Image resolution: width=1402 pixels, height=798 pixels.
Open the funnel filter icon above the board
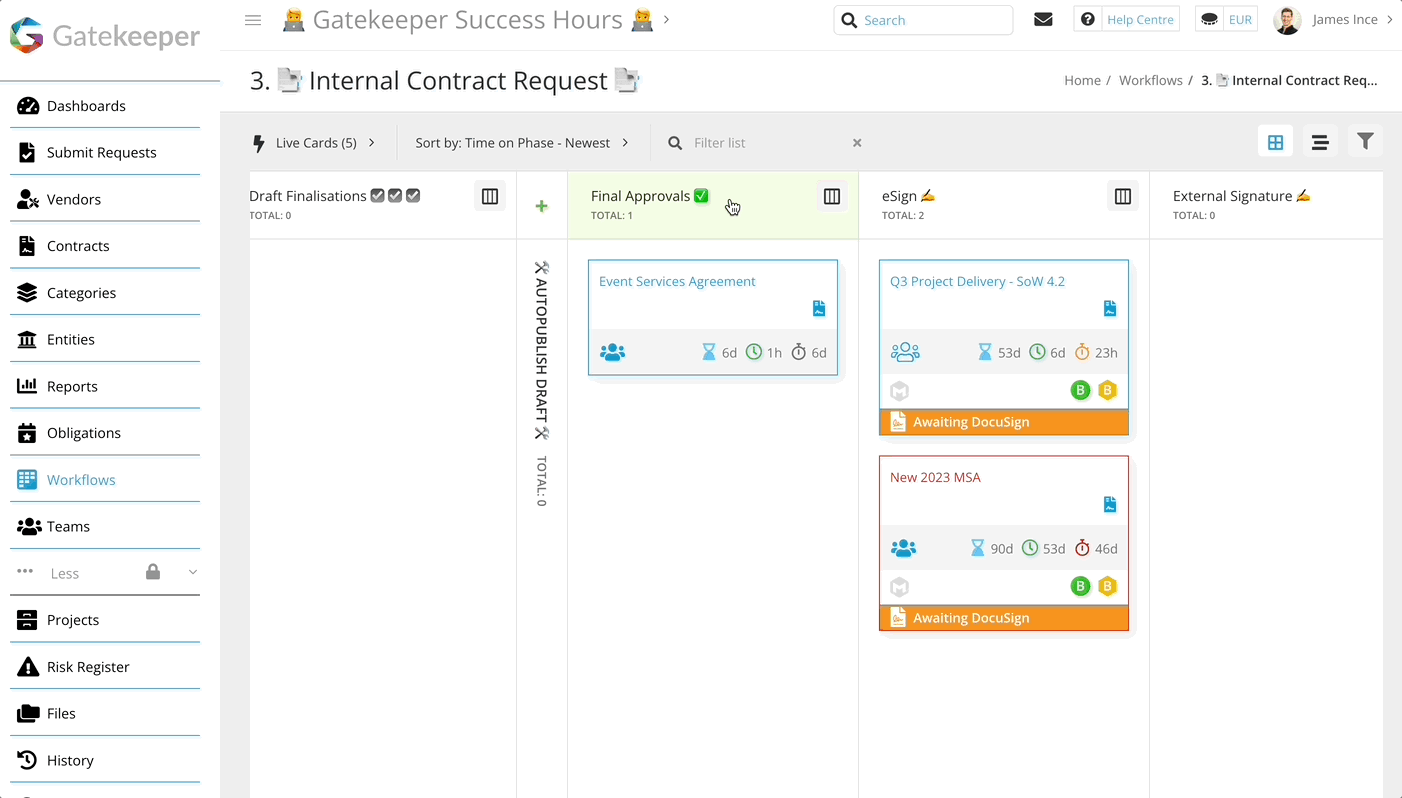[x=1365, y=141]
